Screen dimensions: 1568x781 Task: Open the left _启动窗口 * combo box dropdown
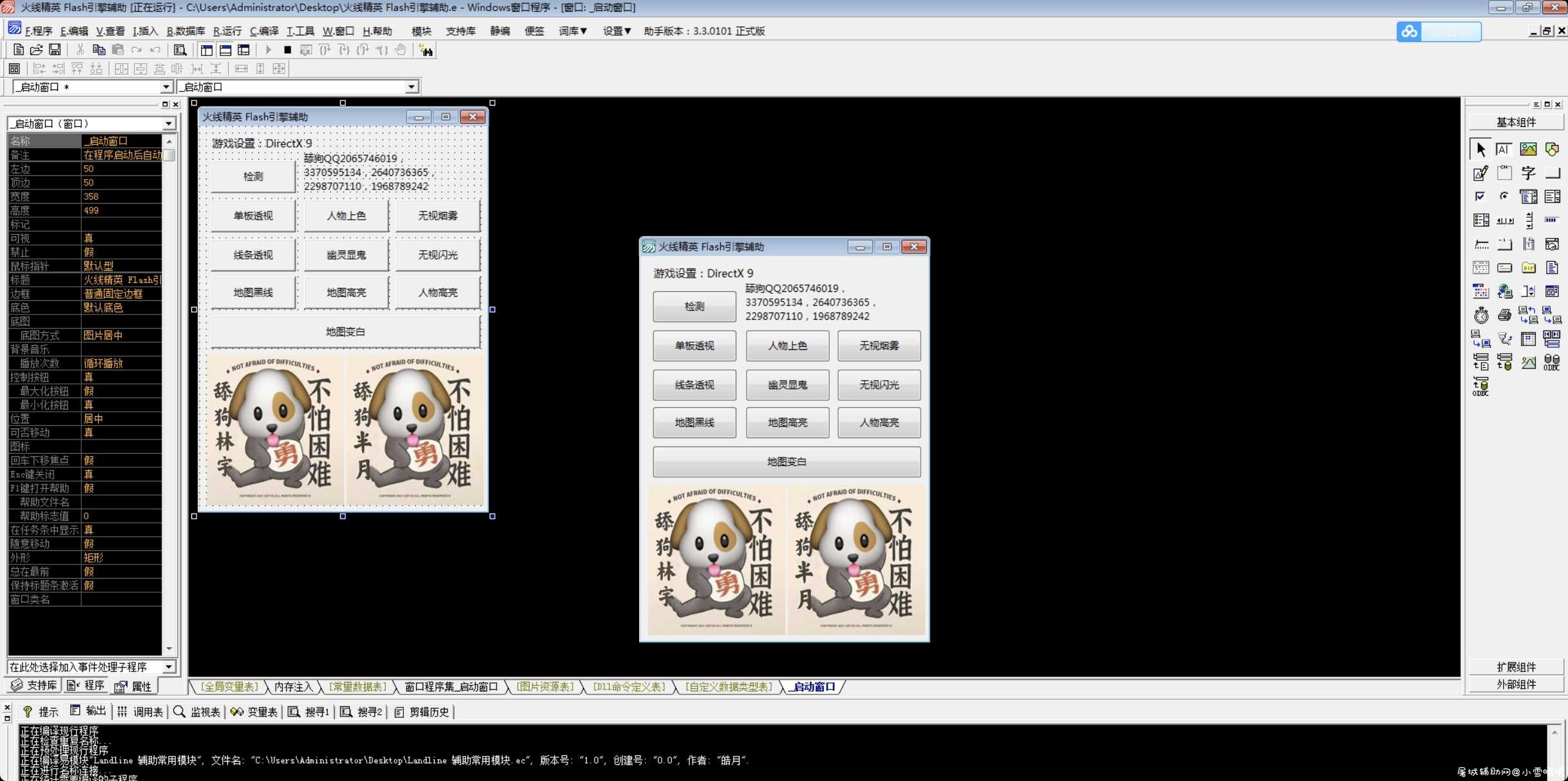(166, 86)
